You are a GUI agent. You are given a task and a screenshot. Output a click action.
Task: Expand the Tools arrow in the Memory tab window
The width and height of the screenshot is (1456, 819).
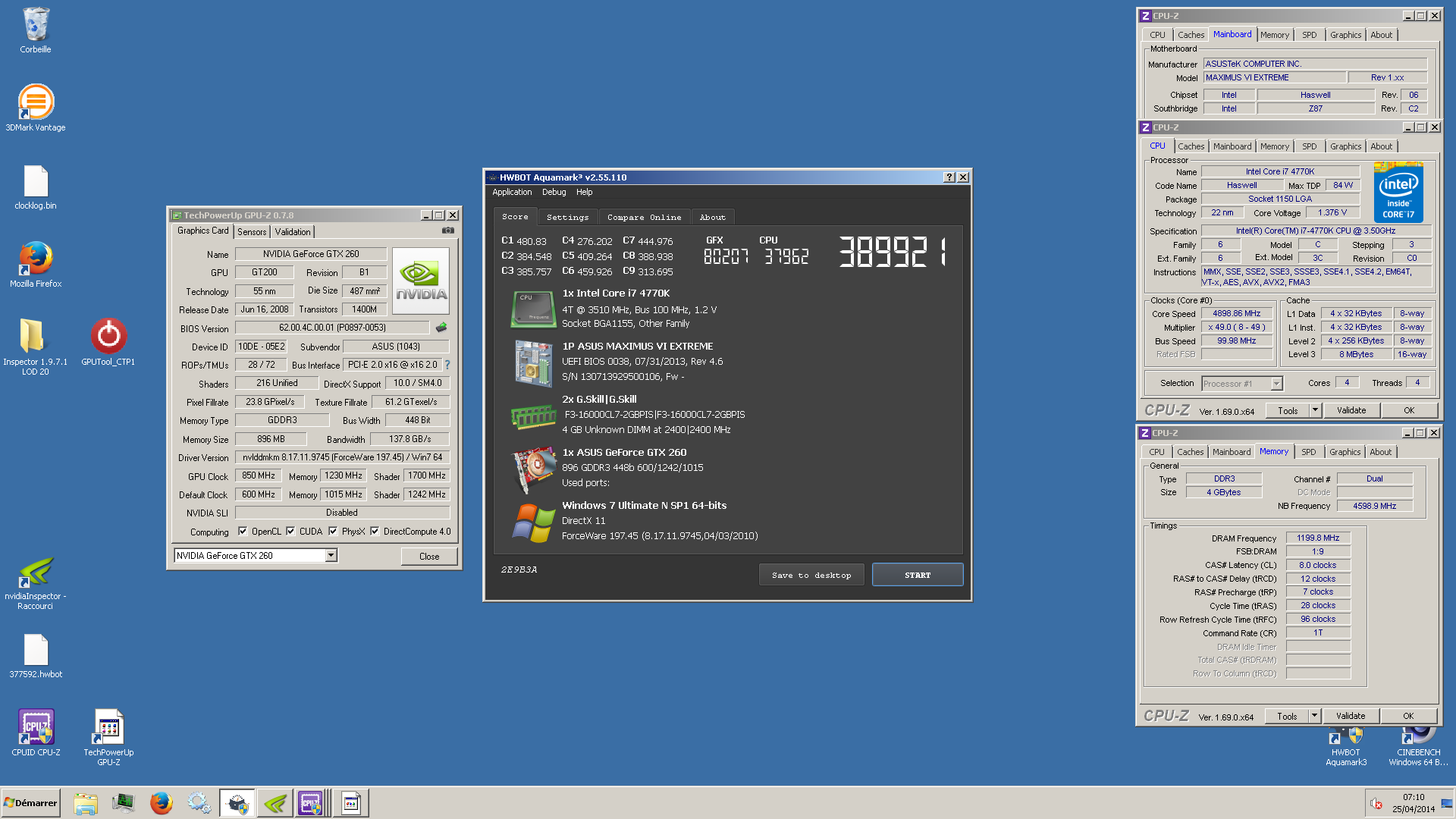pyautogui.click(x=1315, y=716)
